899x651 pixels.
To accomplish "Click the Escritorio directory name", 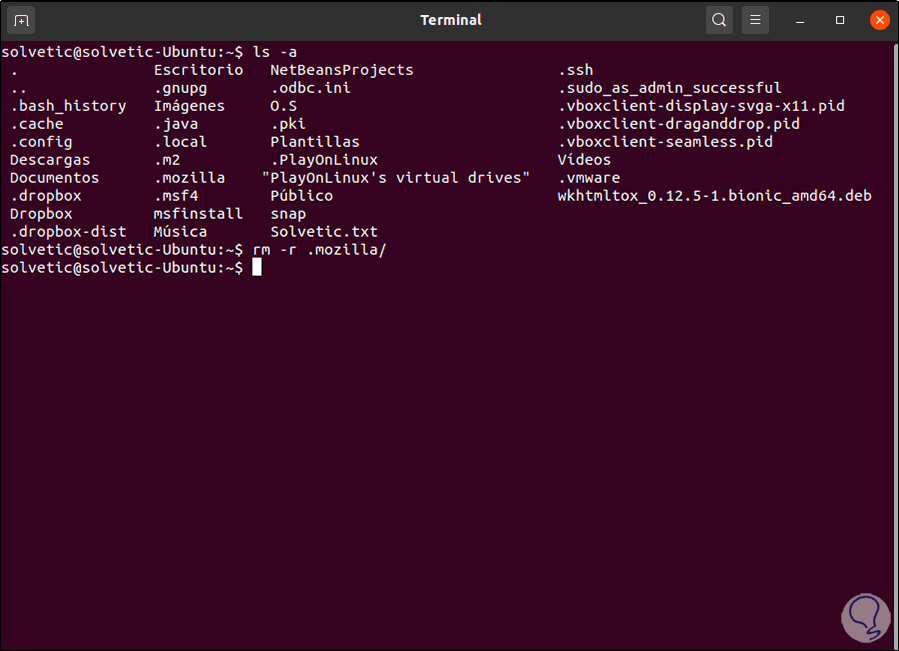I will (198, 70).
